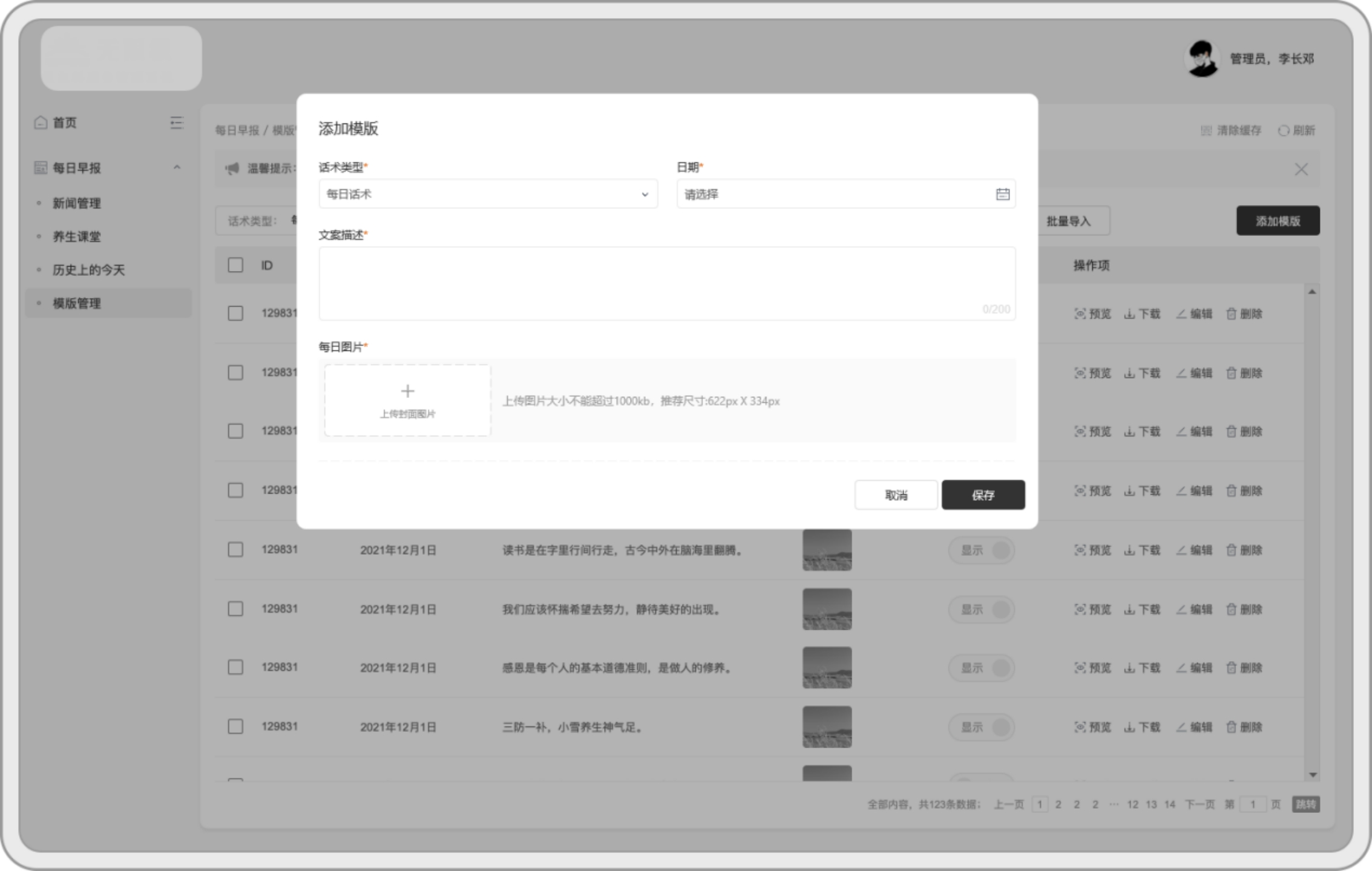
Task: Collapse the 每日早报 sidebar section
Action: (177, 168)
